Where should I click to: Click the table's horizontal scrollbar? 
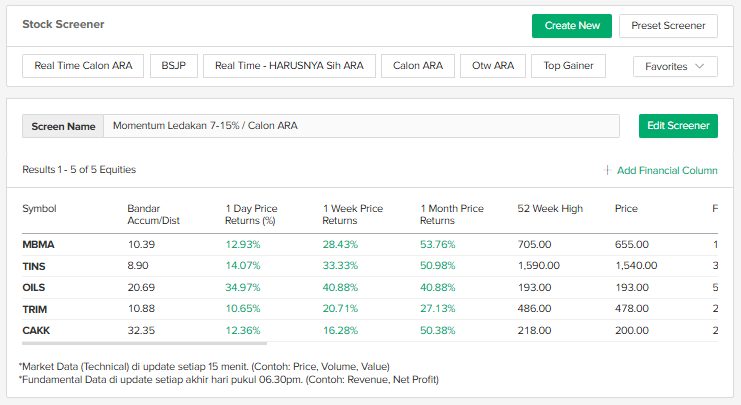[x=190, y=343]
